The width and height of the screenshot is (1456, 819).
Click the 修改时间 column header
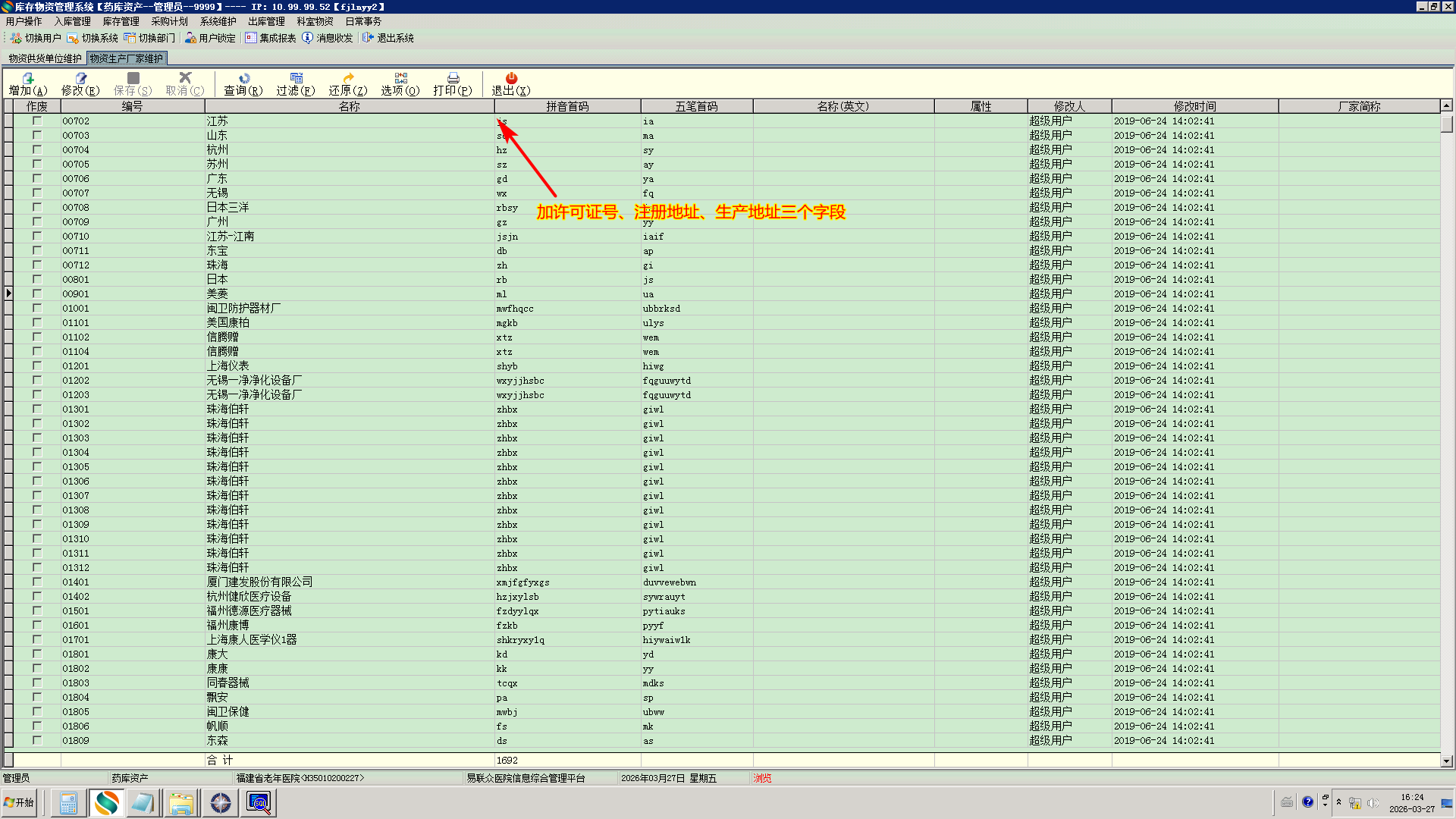pos(1194,106)
